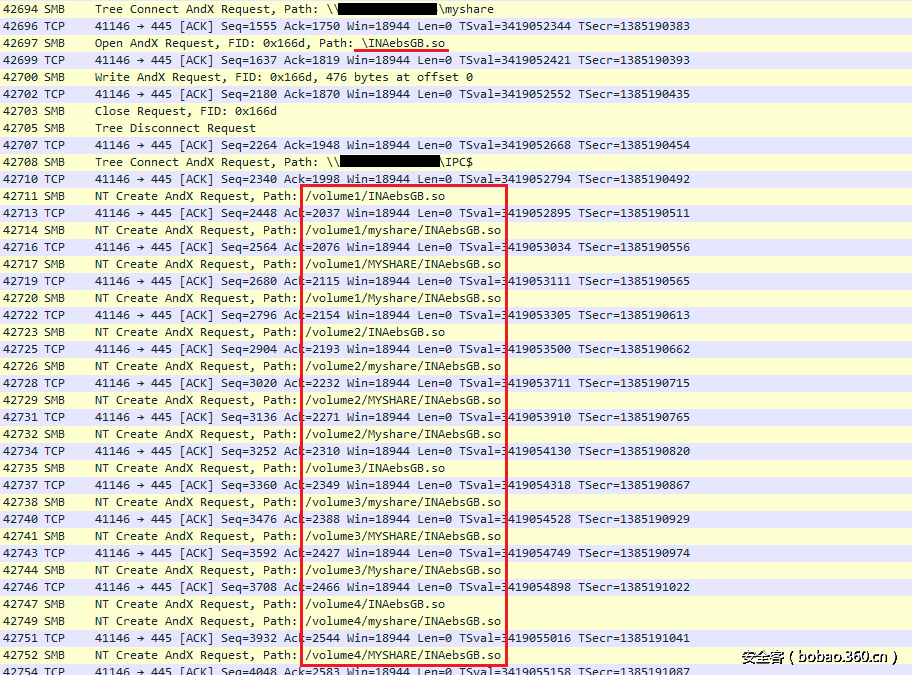Select packet 42708 Tree Connect IPC$ request
Image resolution: width=912 pixels, height=675 pixels.
456,162
